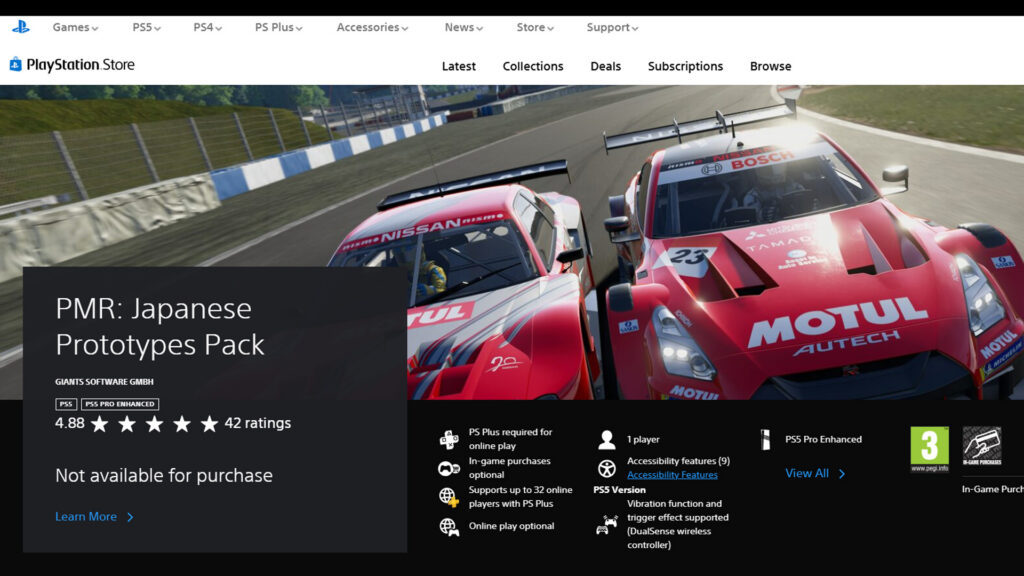Click the PEGI in-game purchases badge
Image resolution: width=1024 pixels, height=576 pixels.
982,446
